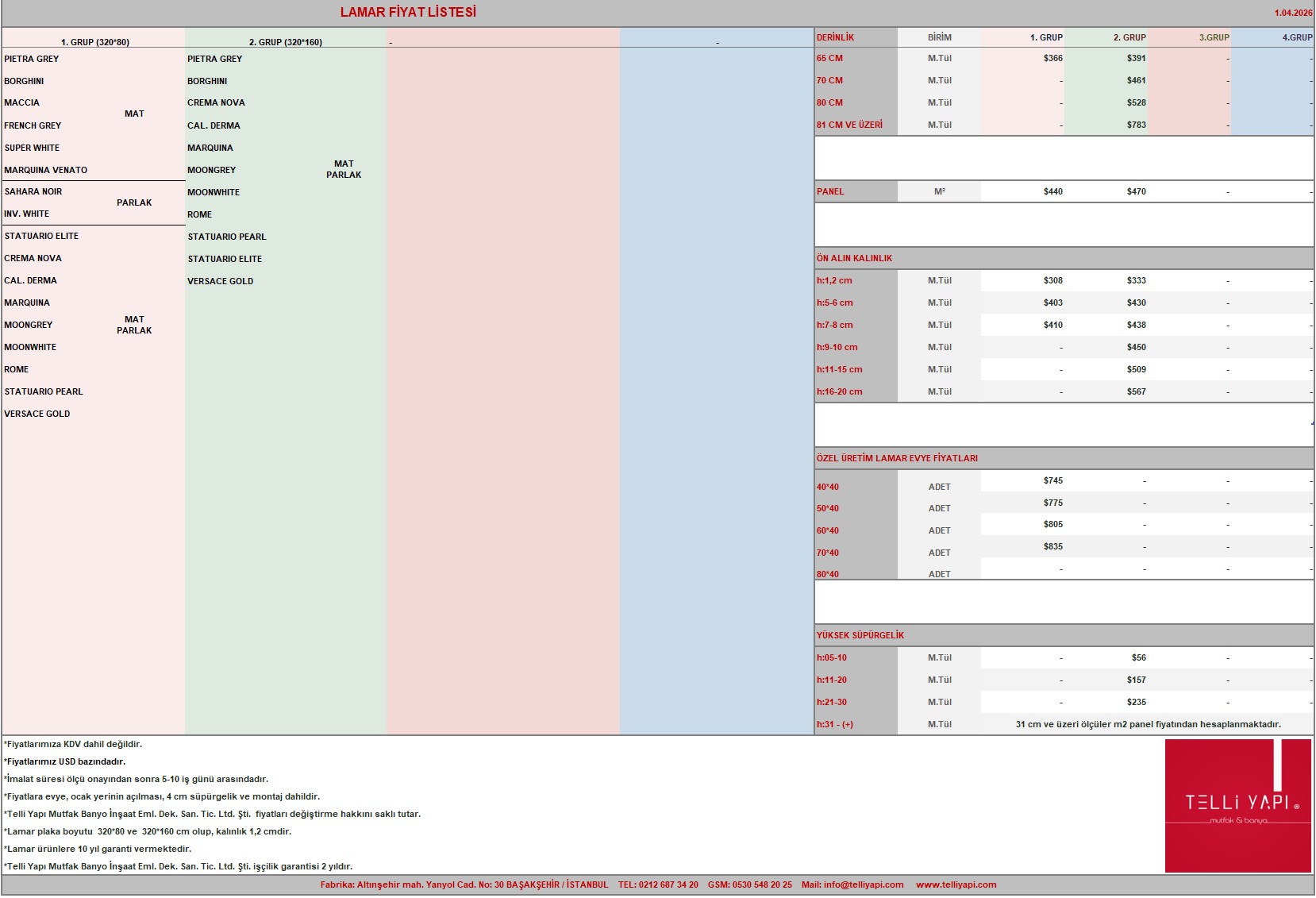Click the $56 skirting price
1316x898 pixels.
pyautogui.click(x=1139, y=657)
